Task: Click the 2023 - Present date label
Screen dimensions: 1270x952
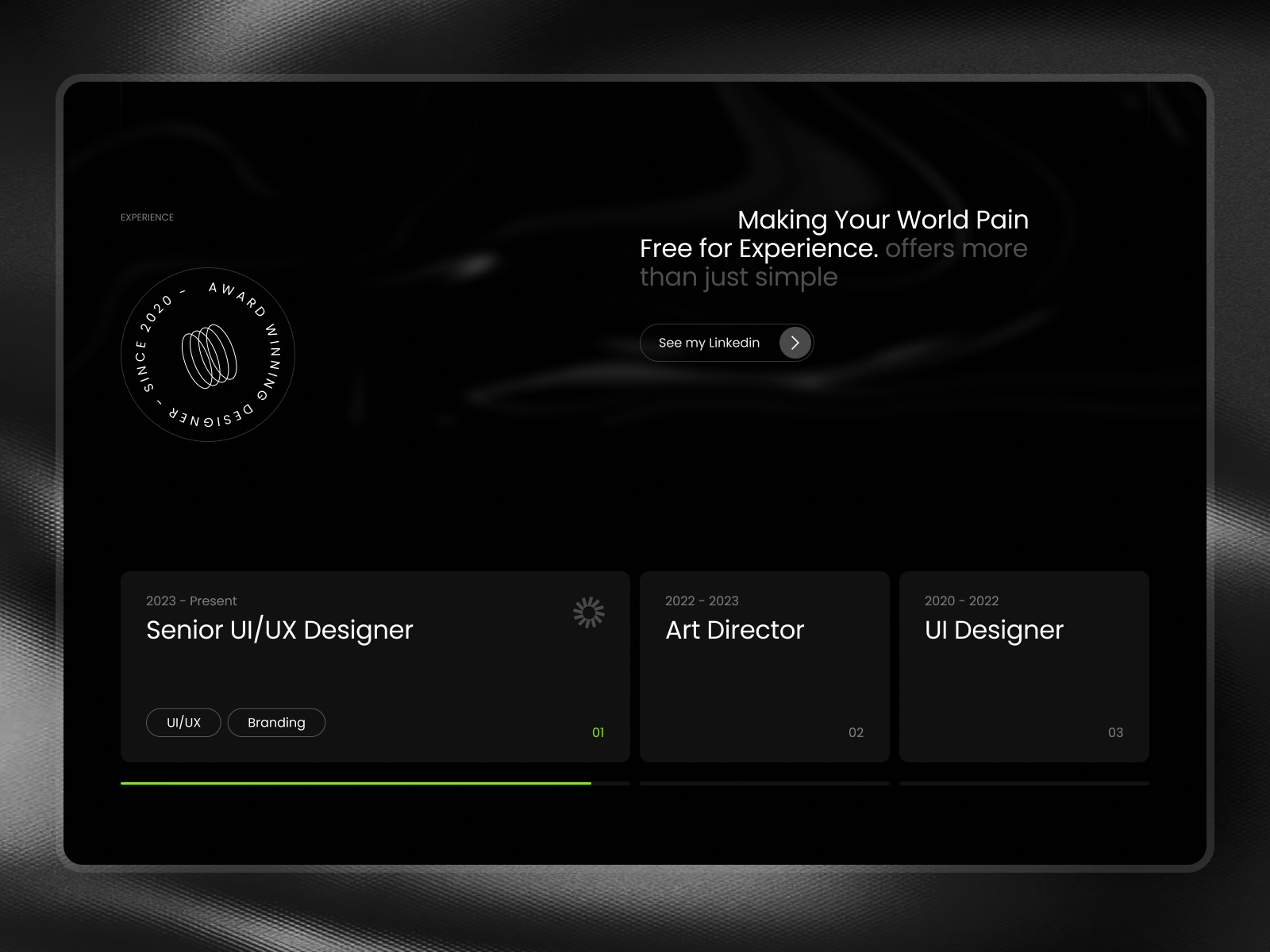Action: click(x=191, y=601)
